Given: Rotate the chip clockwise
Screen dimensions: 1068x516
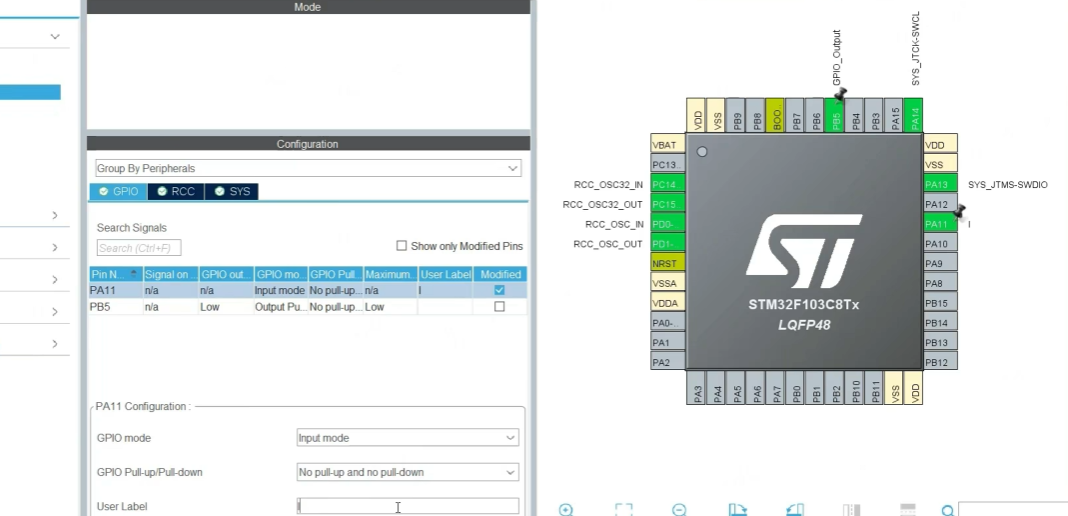Looking at the screenshot, I should tap(738, 509).
